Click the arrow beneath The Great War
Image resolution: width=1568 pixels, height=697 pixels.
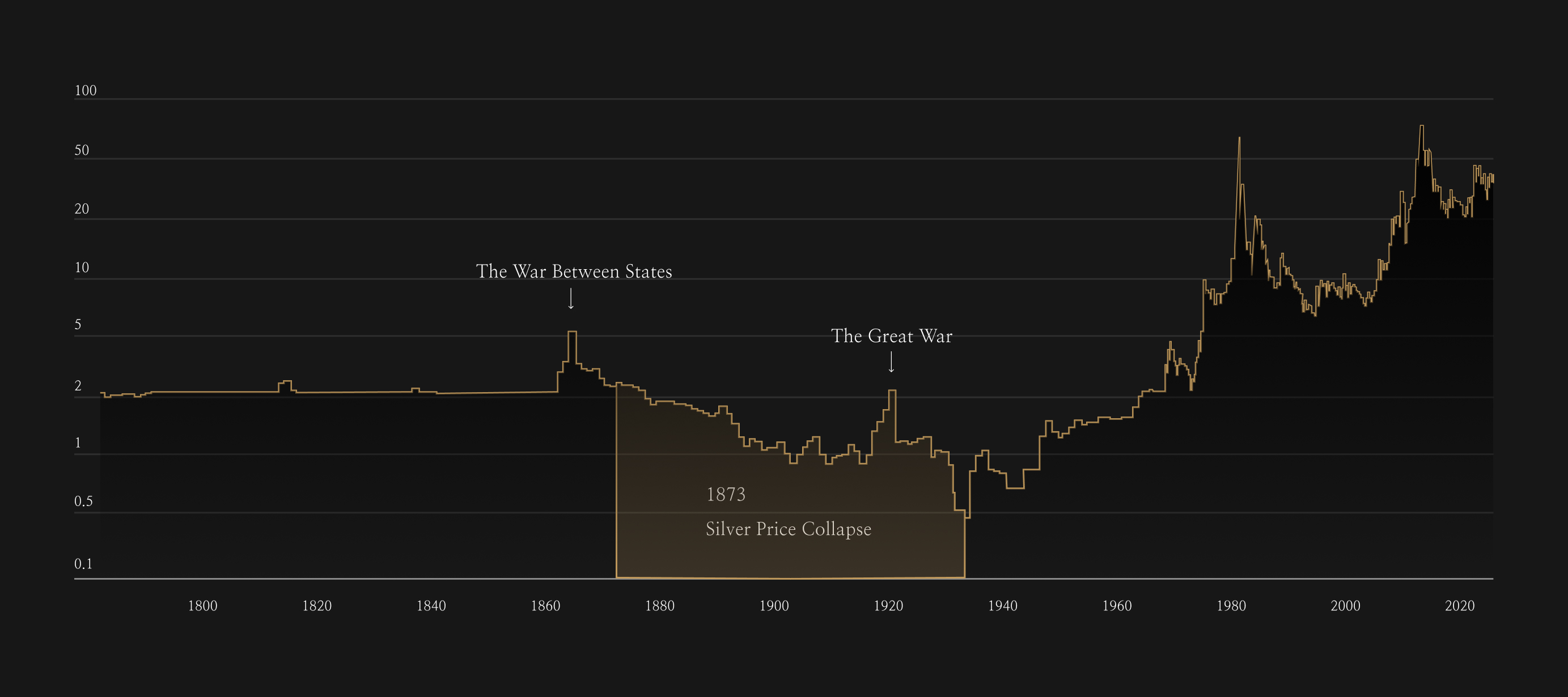[x=891, y=363]
